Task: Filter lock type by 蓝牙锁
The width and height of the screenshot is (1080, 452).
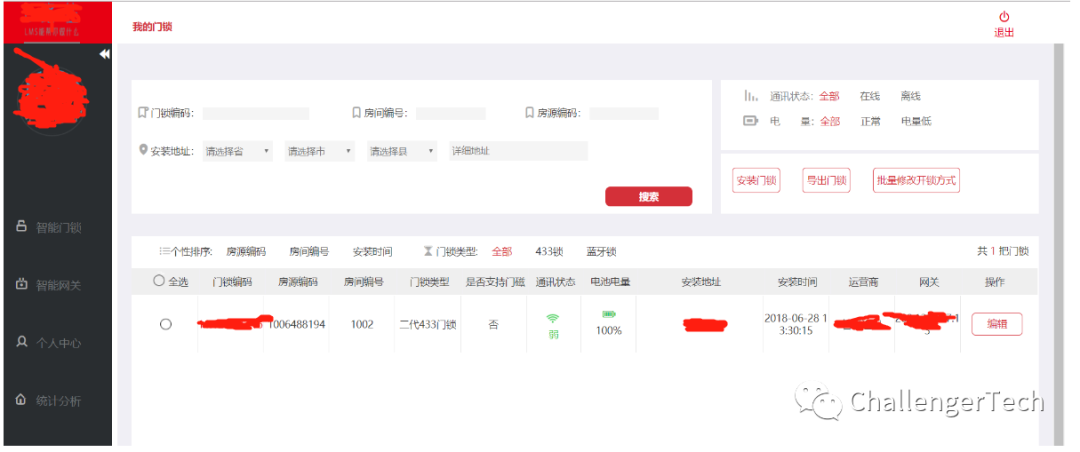Action: coord(601,251)
